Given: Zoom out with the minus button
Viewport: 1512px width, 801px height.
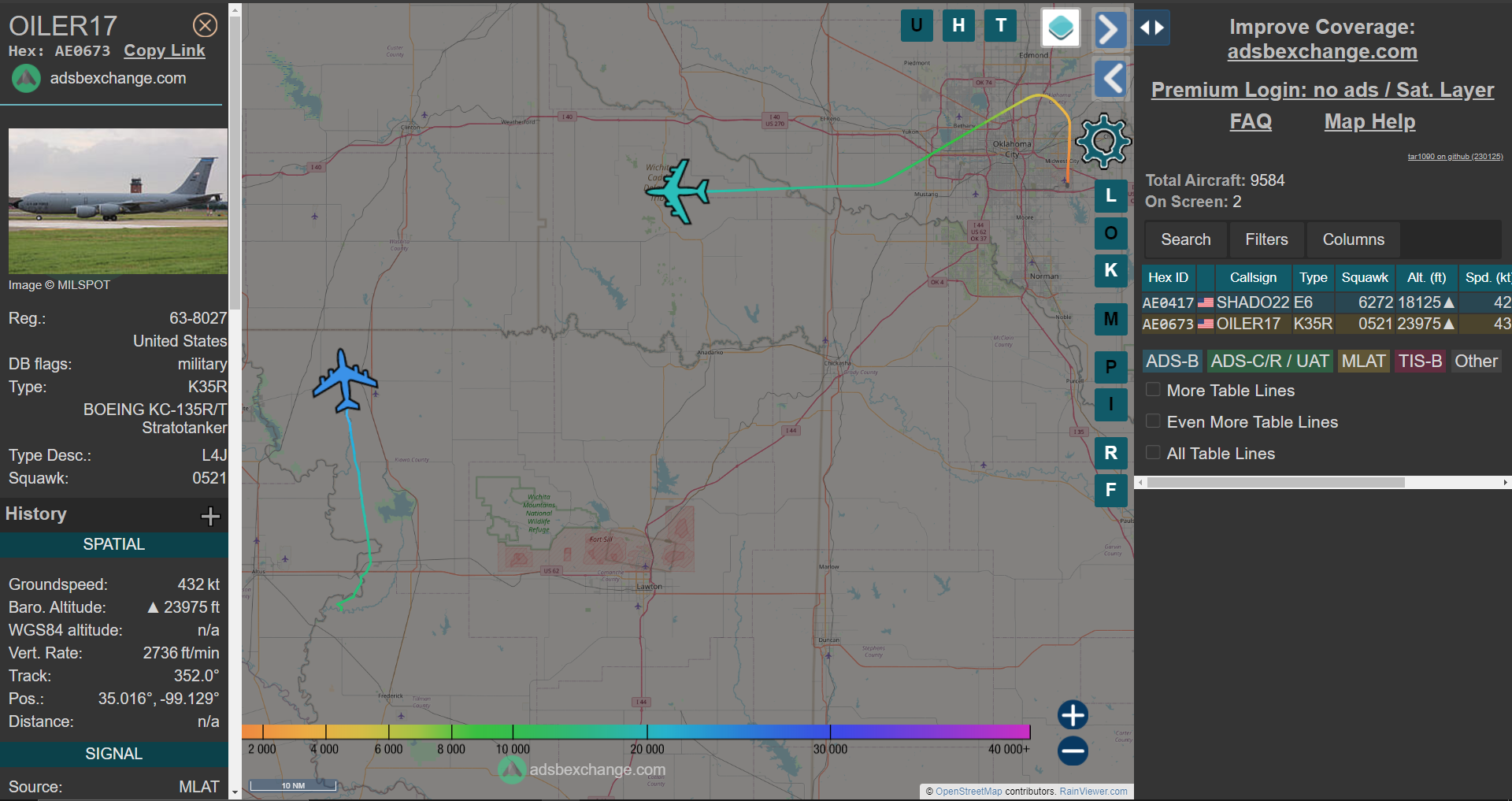Looking at the screenshot, I should point(1073,751).
